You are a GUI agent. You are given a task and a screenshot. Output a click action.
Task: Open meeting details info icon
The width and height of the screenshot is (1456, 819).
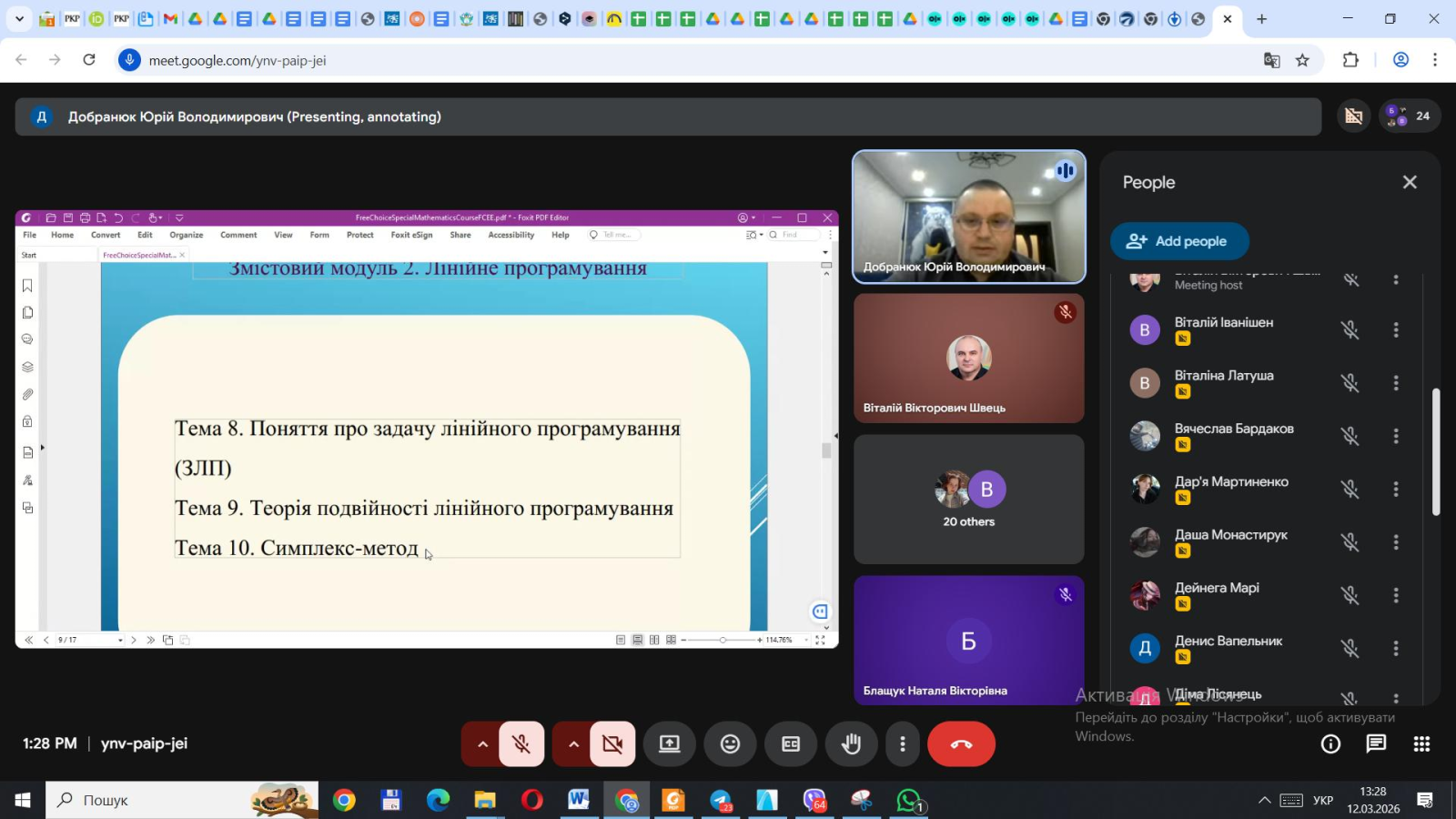point(1330,744)
